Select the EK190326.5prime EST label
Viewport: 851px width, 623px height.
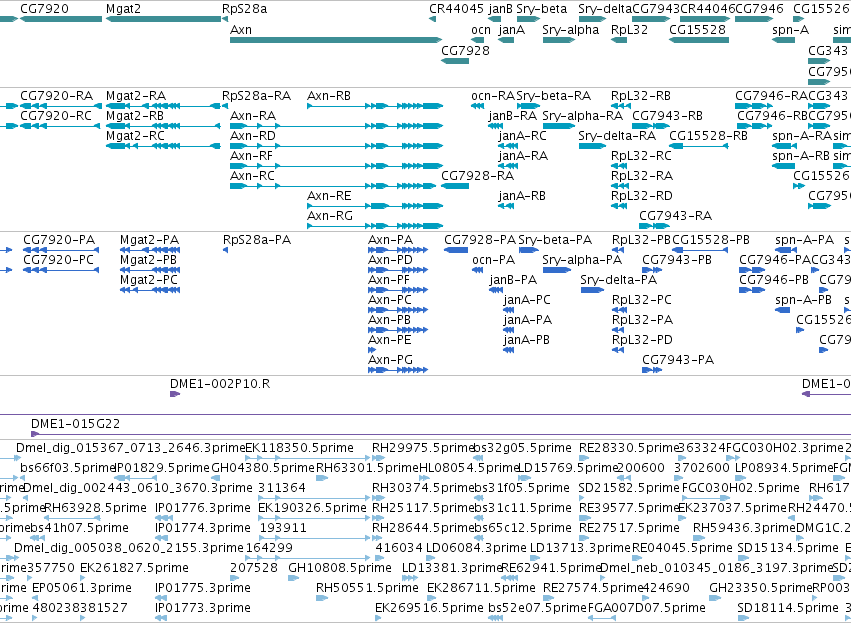point(312,508)
